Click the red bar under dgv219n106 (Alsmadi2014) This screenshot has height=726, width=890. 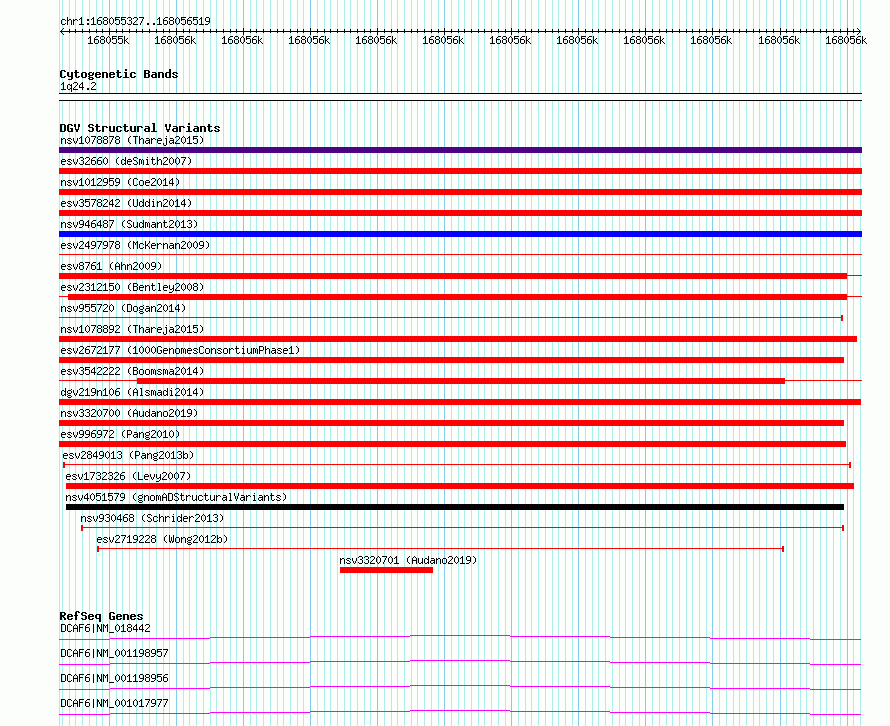(x=460, y=402)
